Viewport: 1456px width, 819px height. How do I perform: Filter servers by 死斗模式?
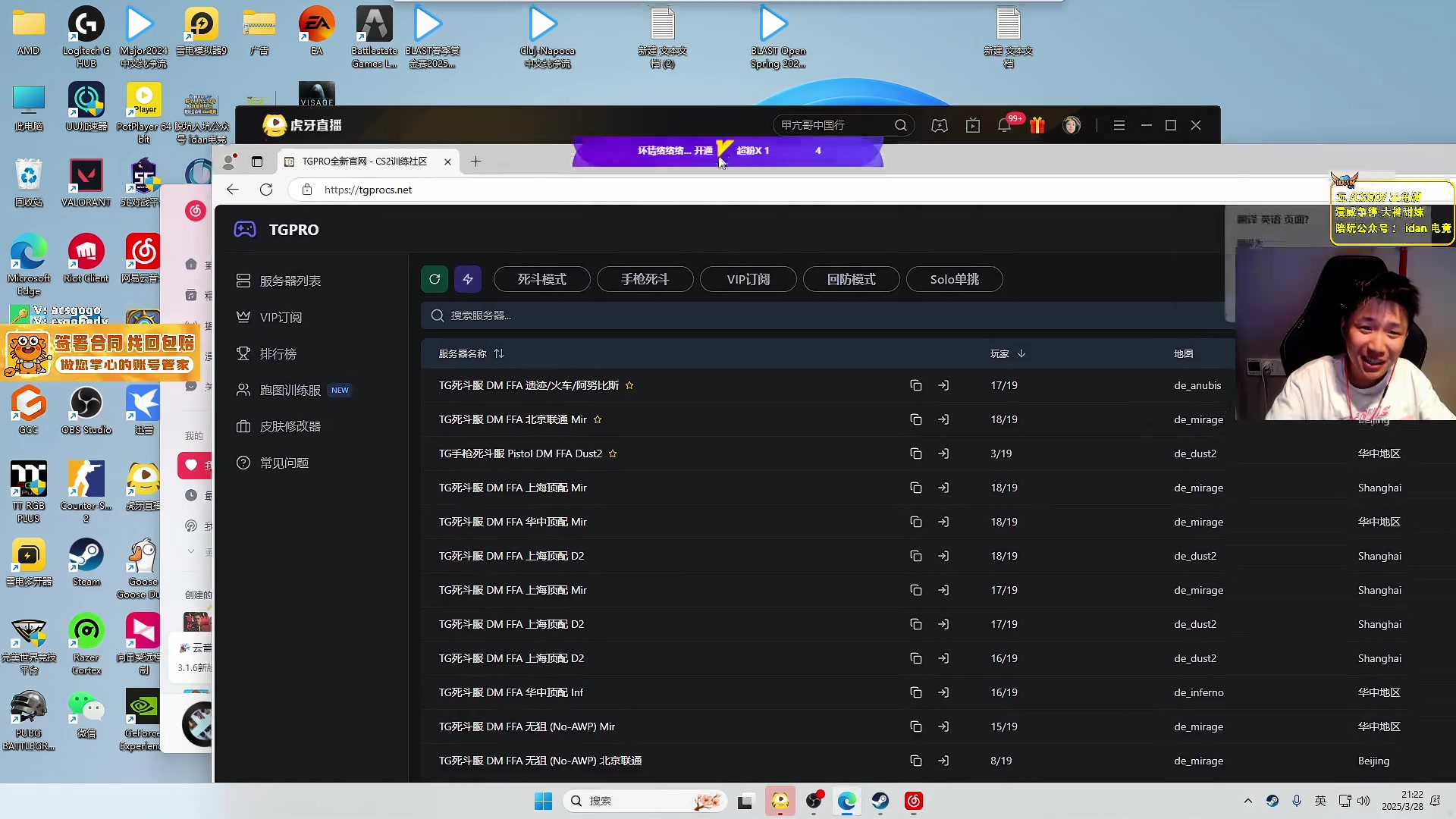(541, 279)
